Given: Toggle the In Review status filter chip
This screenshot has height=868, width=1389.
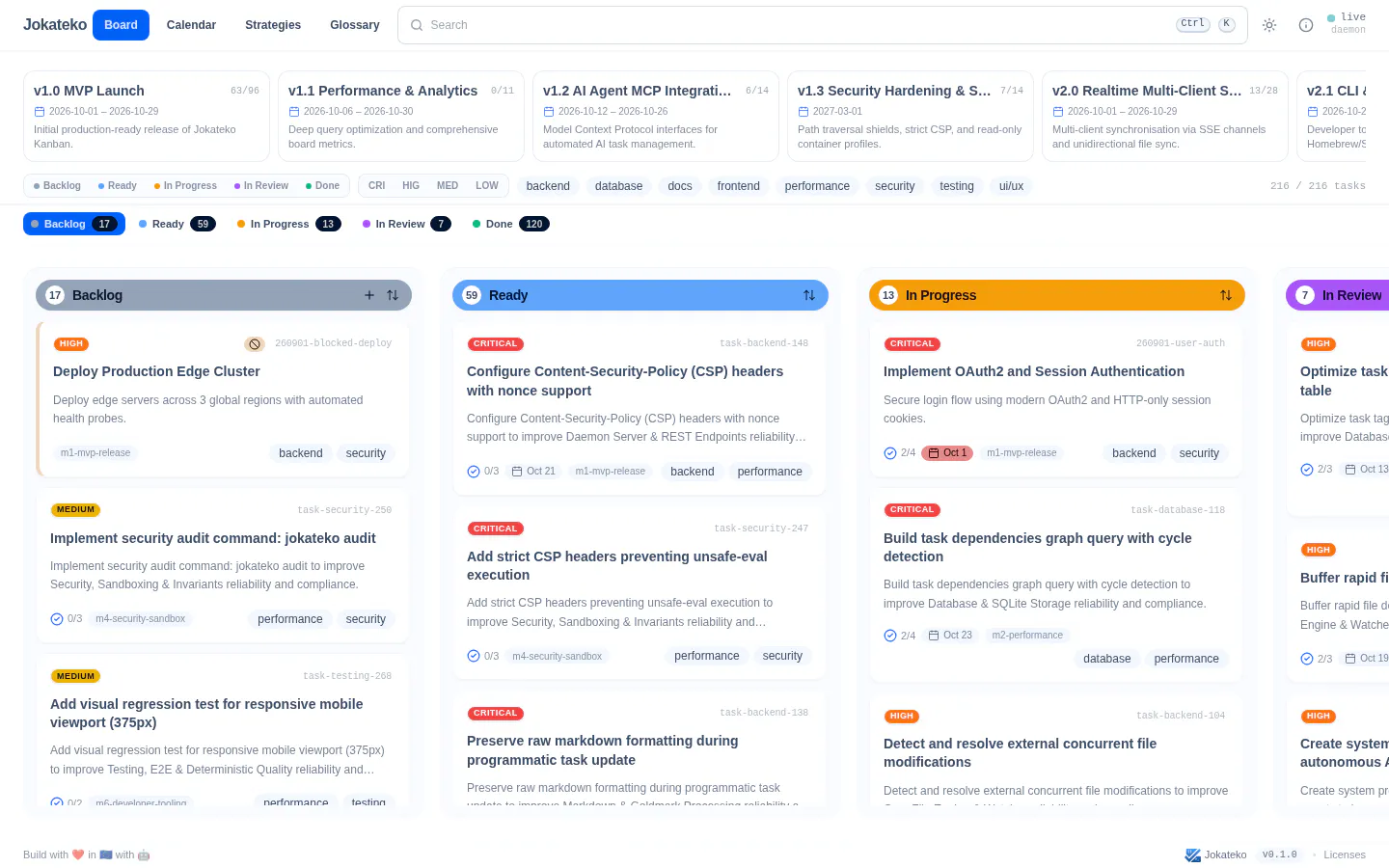Looking at the screenshot, I should [x=261, y=186].
